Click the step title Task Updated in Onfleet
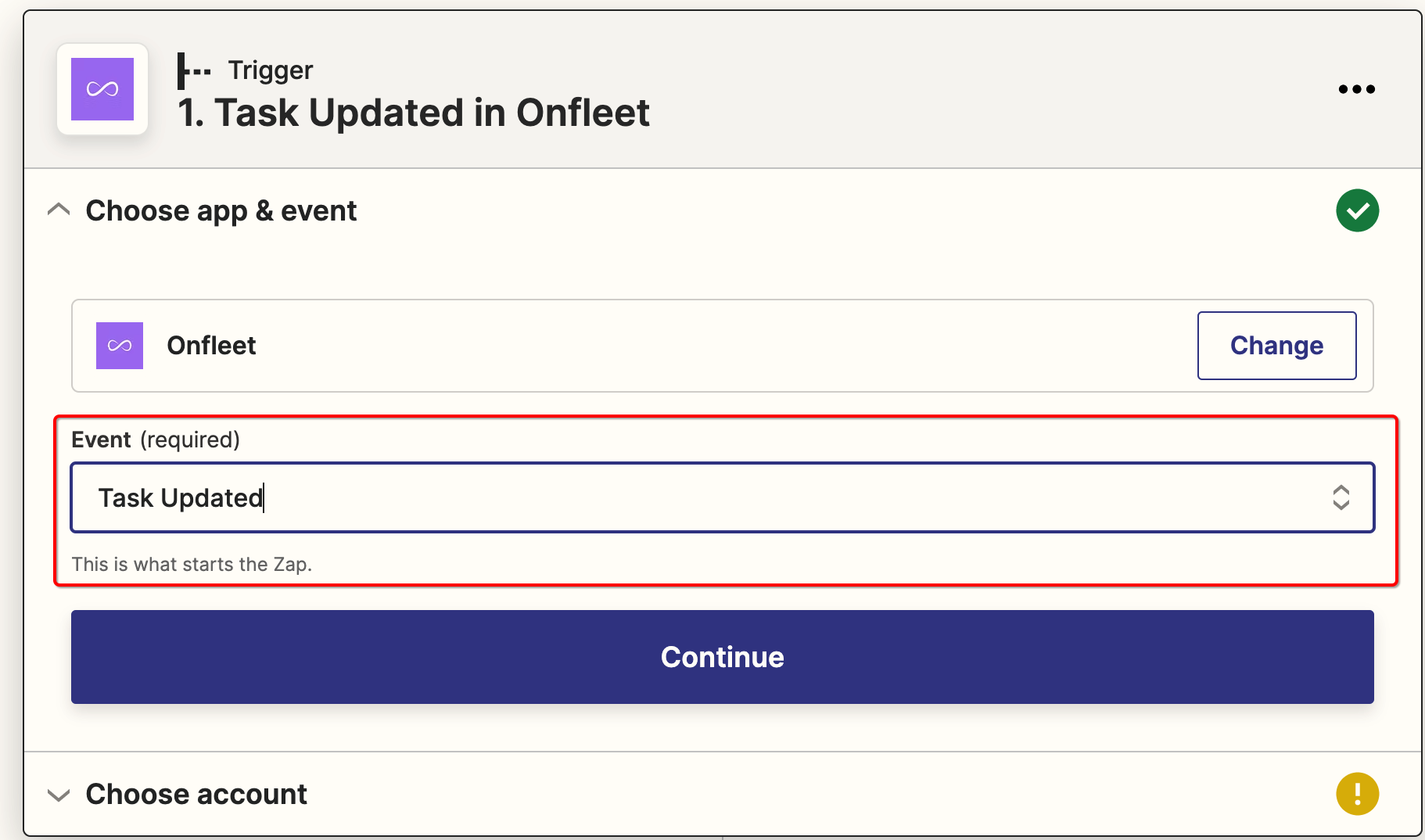1425x840 pixels. coord(414,113)
